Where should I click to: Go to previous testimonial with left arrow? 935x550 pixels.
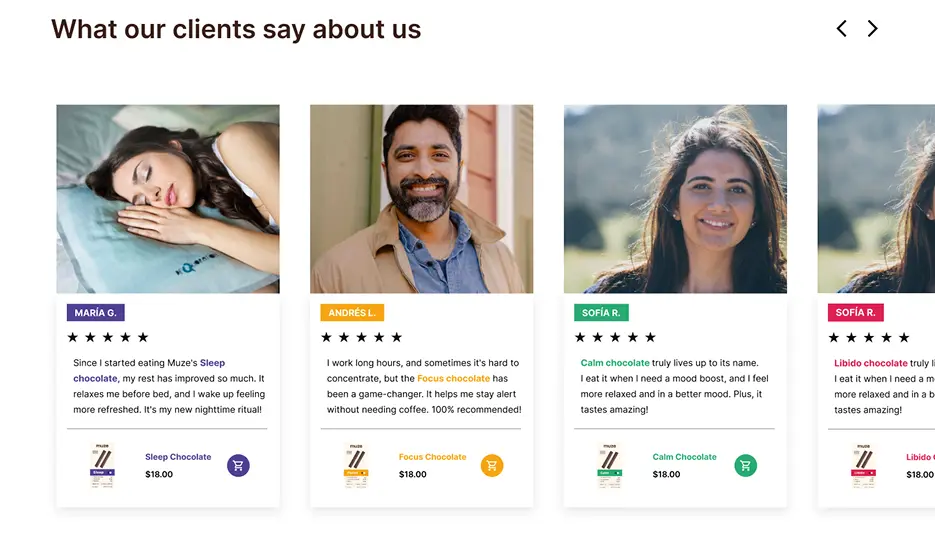coord(841,29)
